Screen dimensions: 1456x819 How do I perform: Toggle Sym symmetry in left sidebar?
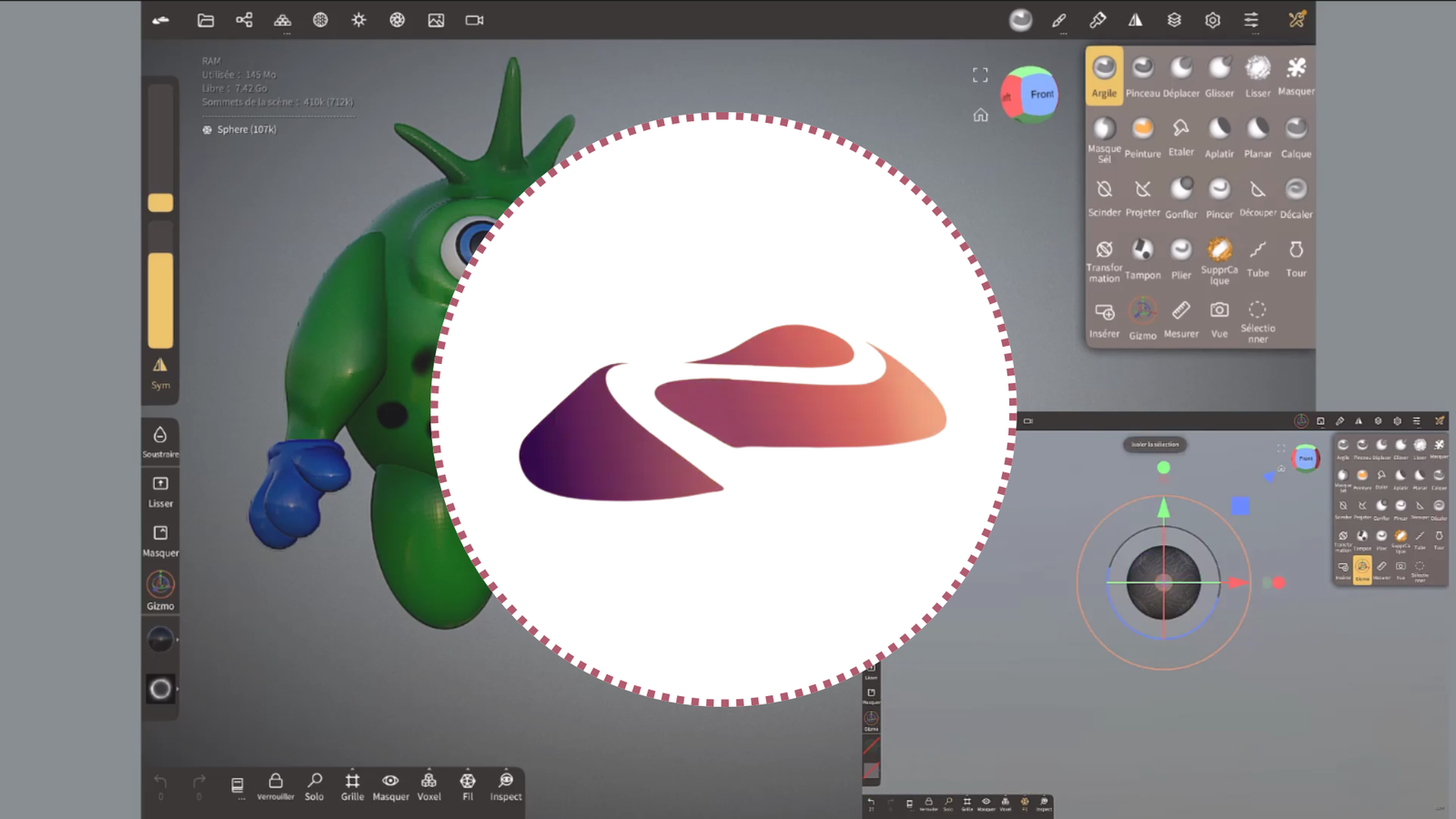160,372
